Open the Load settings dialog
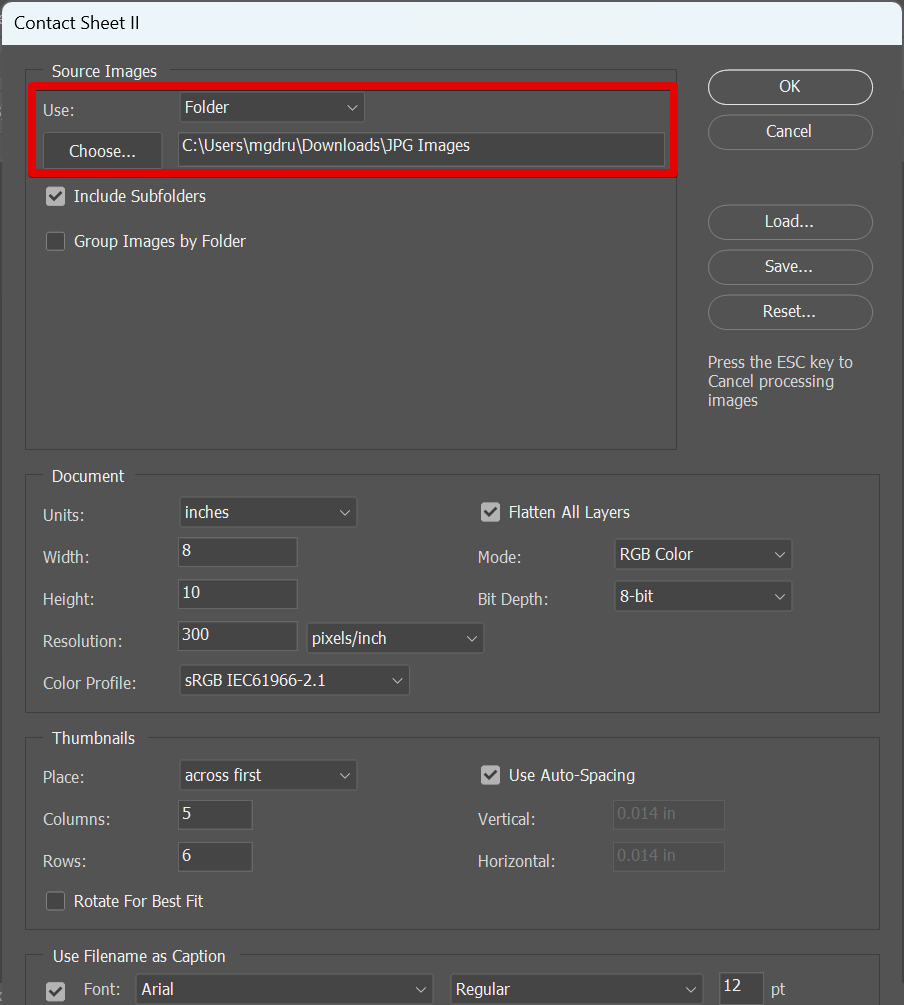 [789, 222]
